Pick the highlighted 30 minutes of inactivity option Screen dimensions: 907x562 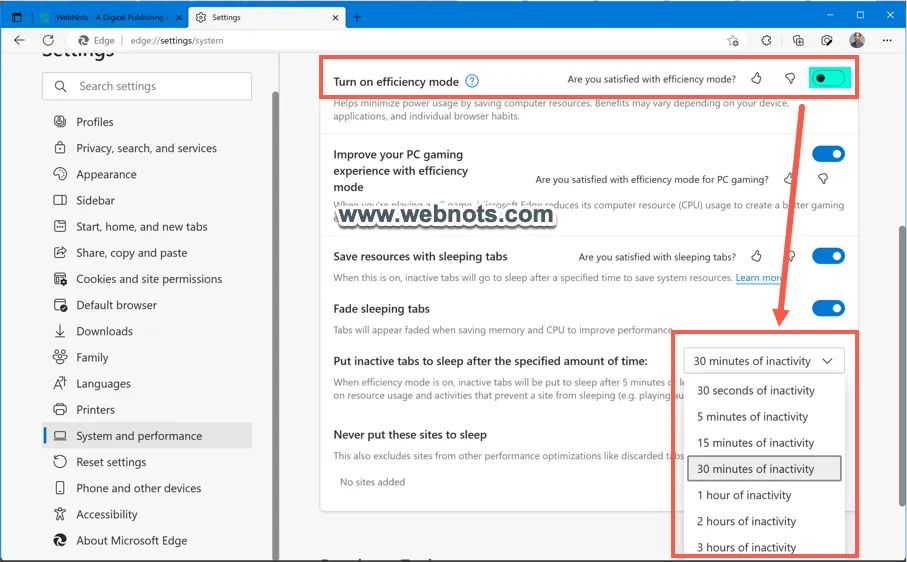click(x=764, y=469)
